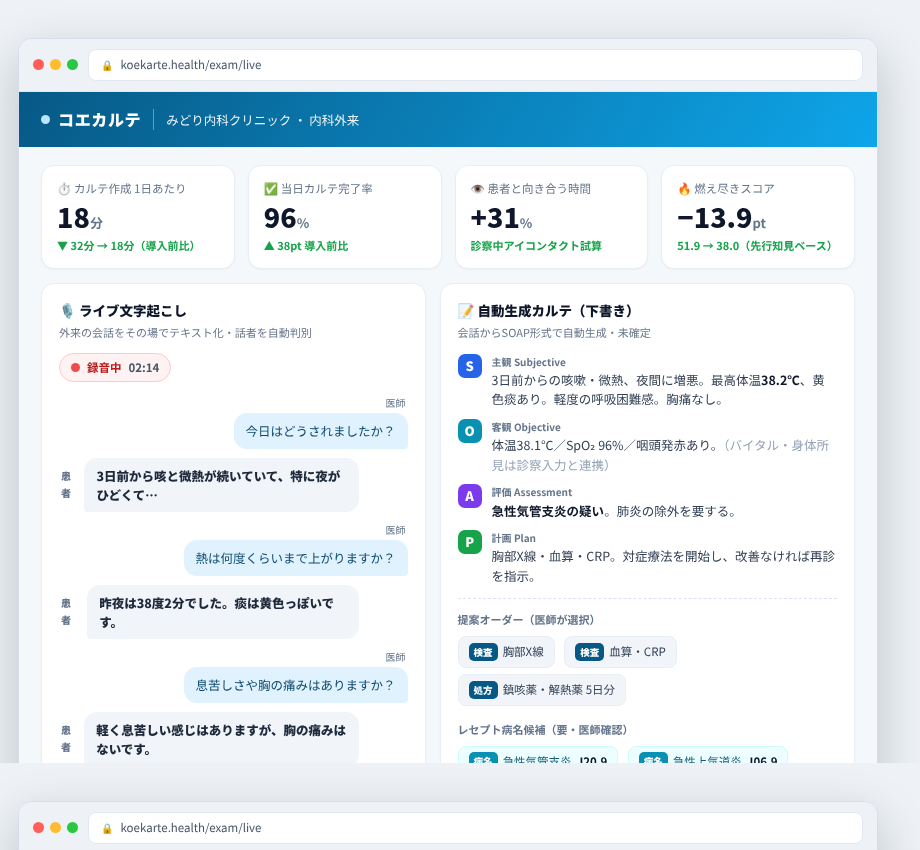Click the lower window's URL field

pos(475,828)
